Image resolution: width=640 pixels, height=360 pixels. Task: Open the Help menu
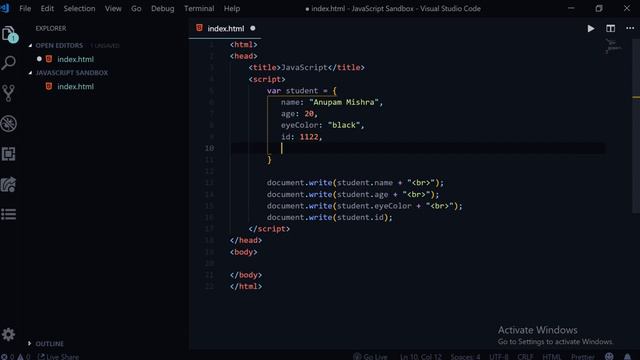click(x=232, y=8)
